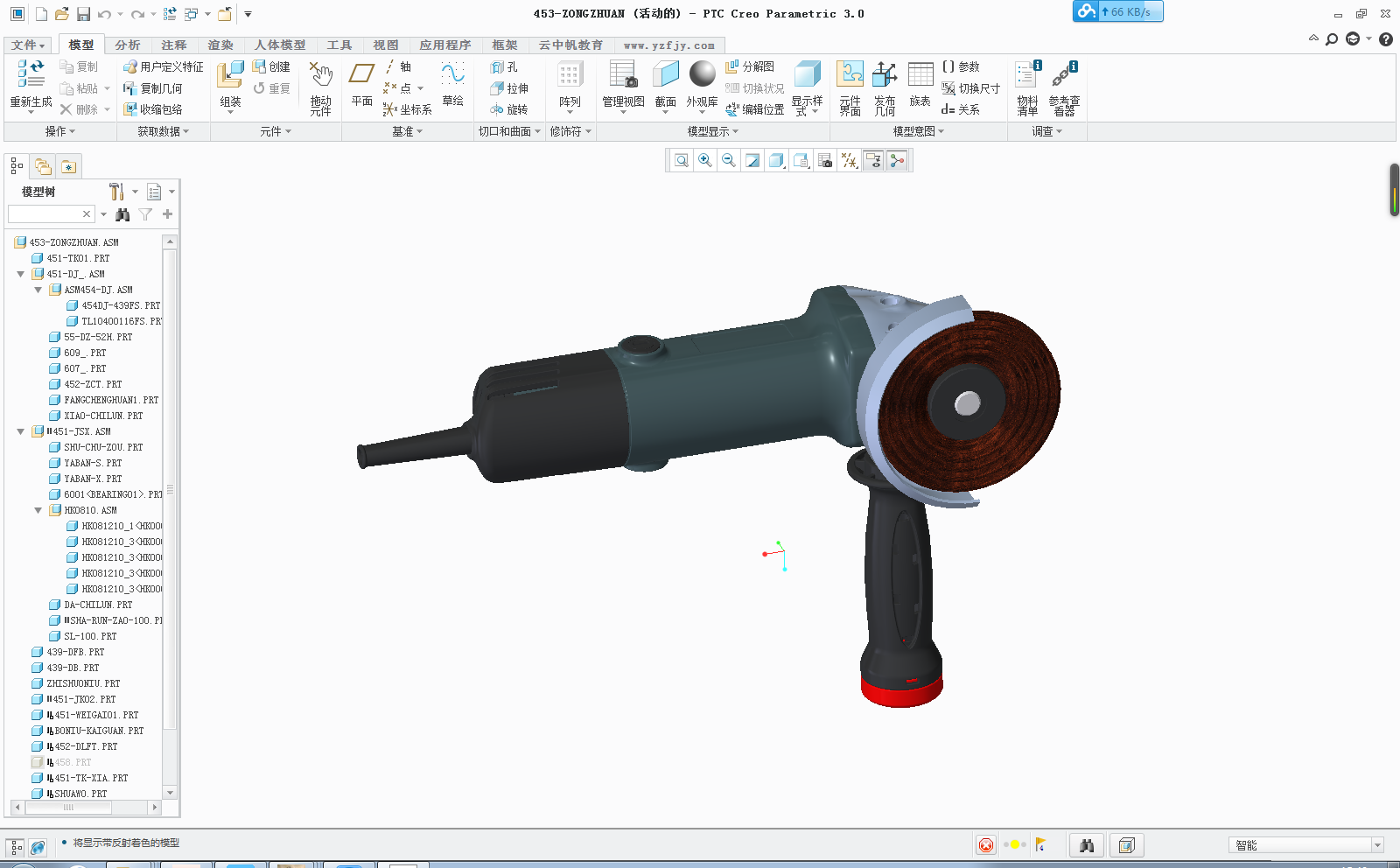
Task: Click the Extrude (拉伸) button
Action: [509, 88]
